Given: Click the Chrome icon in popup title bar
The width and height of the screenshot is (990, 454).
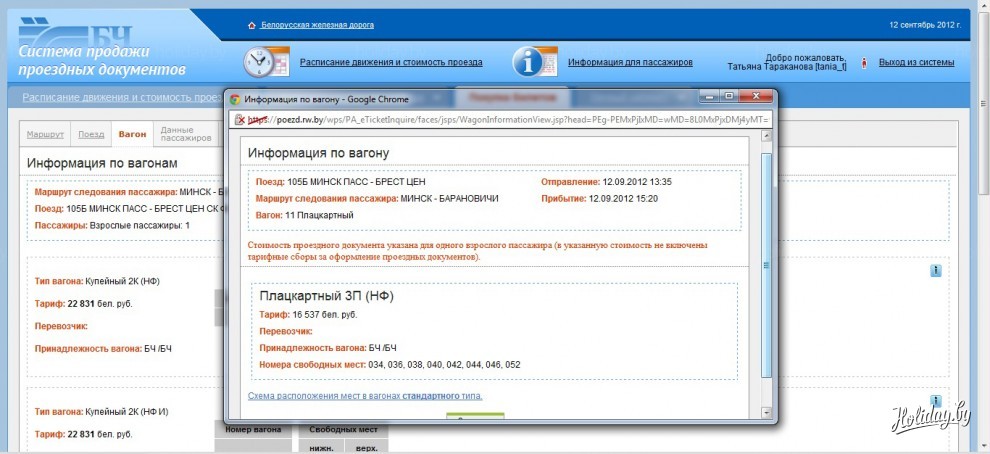Looking at the screenshot, I should [x=234, y=99].
